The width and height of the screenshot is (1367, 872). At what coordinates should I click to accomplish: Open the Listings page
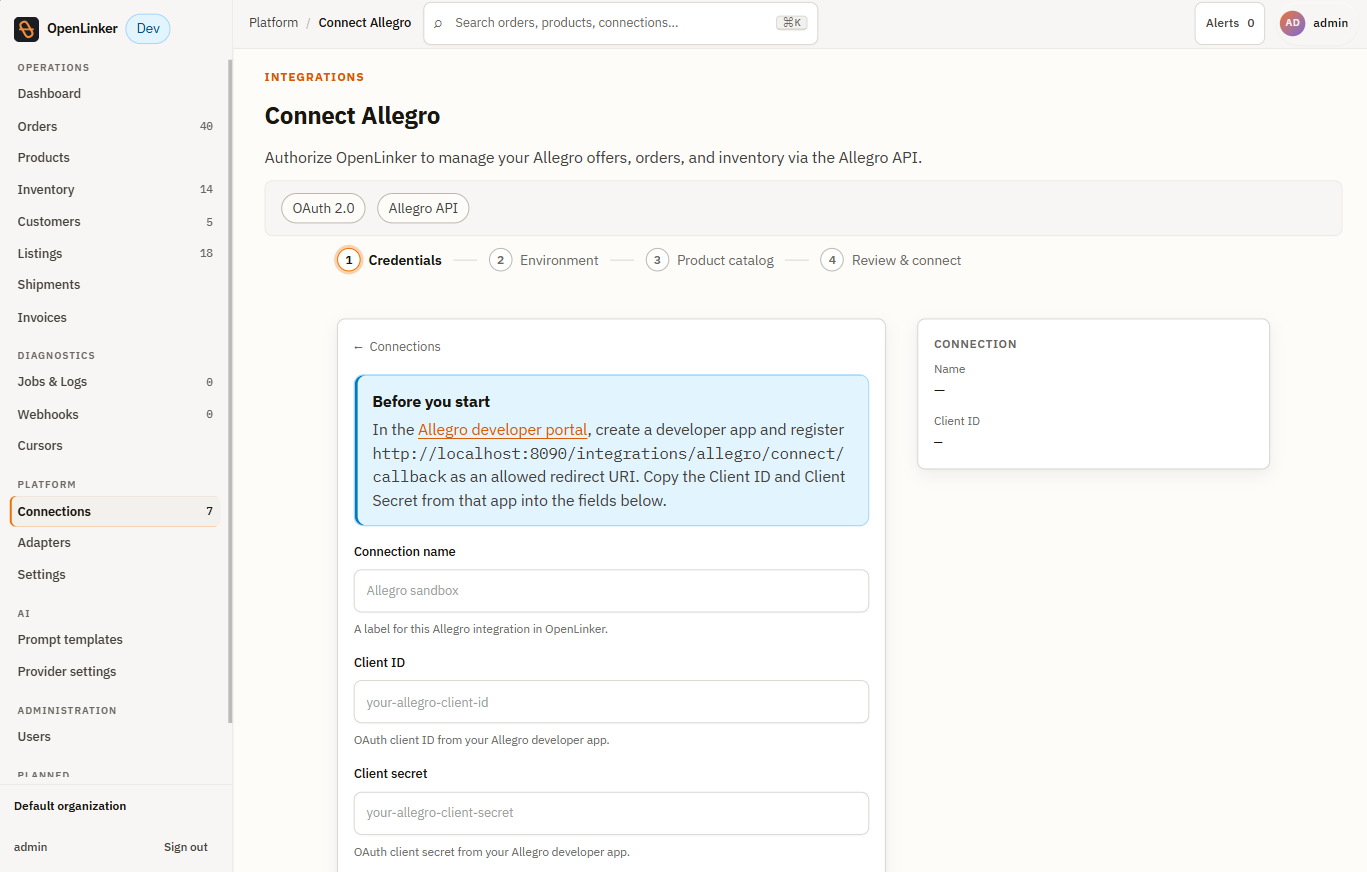(115, 253)
